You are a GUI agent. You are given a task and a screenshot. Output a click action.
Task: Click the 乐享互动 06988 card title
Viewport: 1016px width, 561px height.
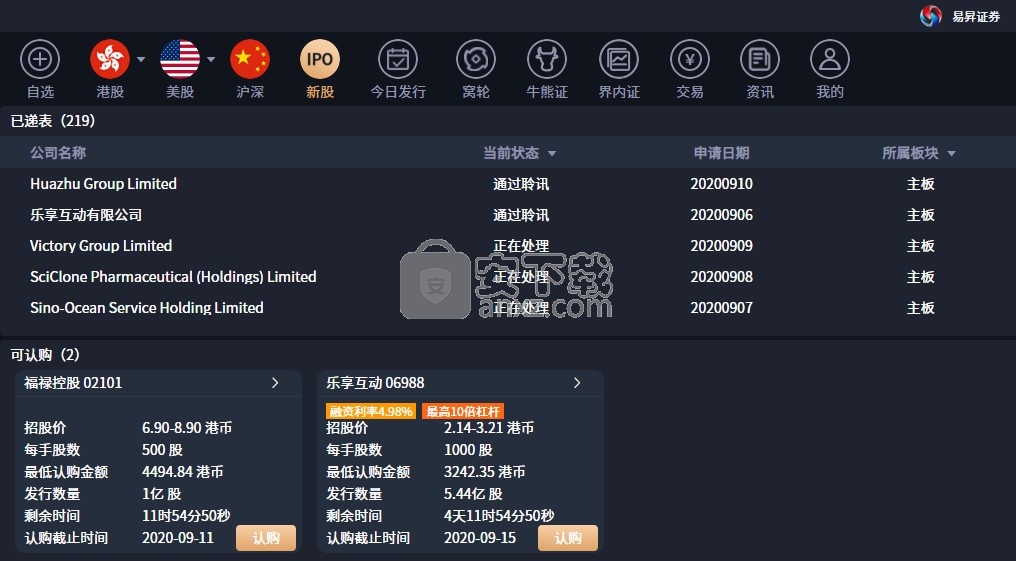click(x=375, y=383)
